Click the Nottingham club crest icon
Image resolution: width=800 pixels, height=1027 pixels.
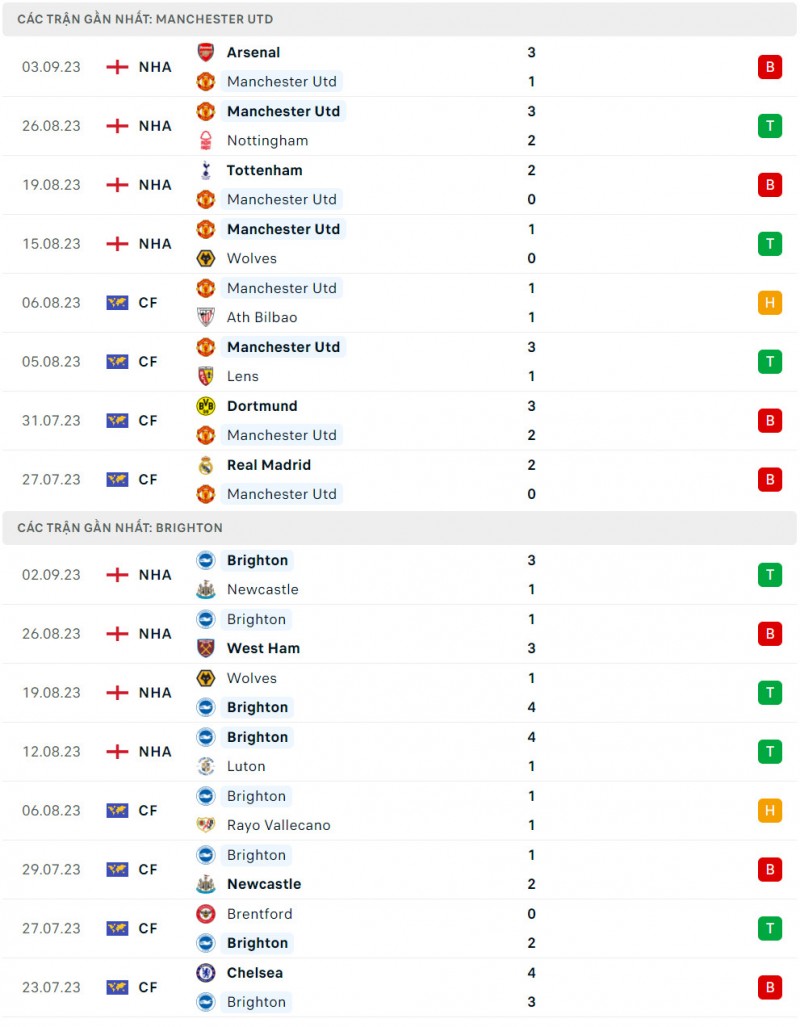click(x=205, y=141)
